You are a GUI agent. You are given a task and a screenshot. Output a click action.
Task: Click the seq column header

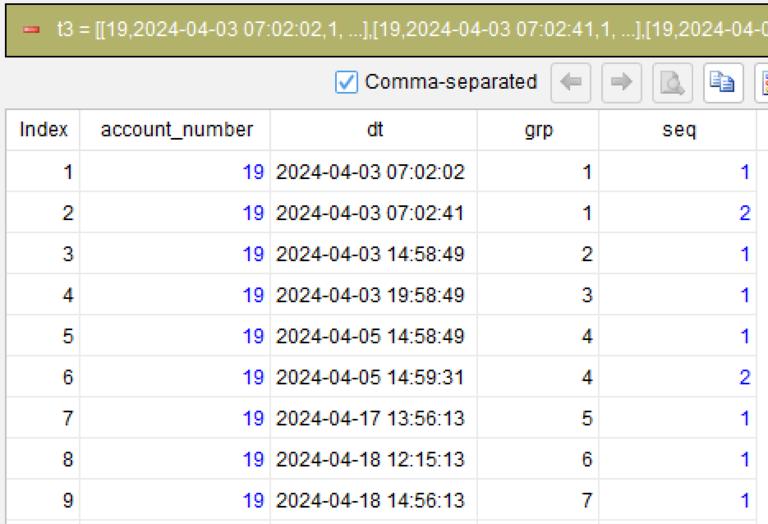679,130
